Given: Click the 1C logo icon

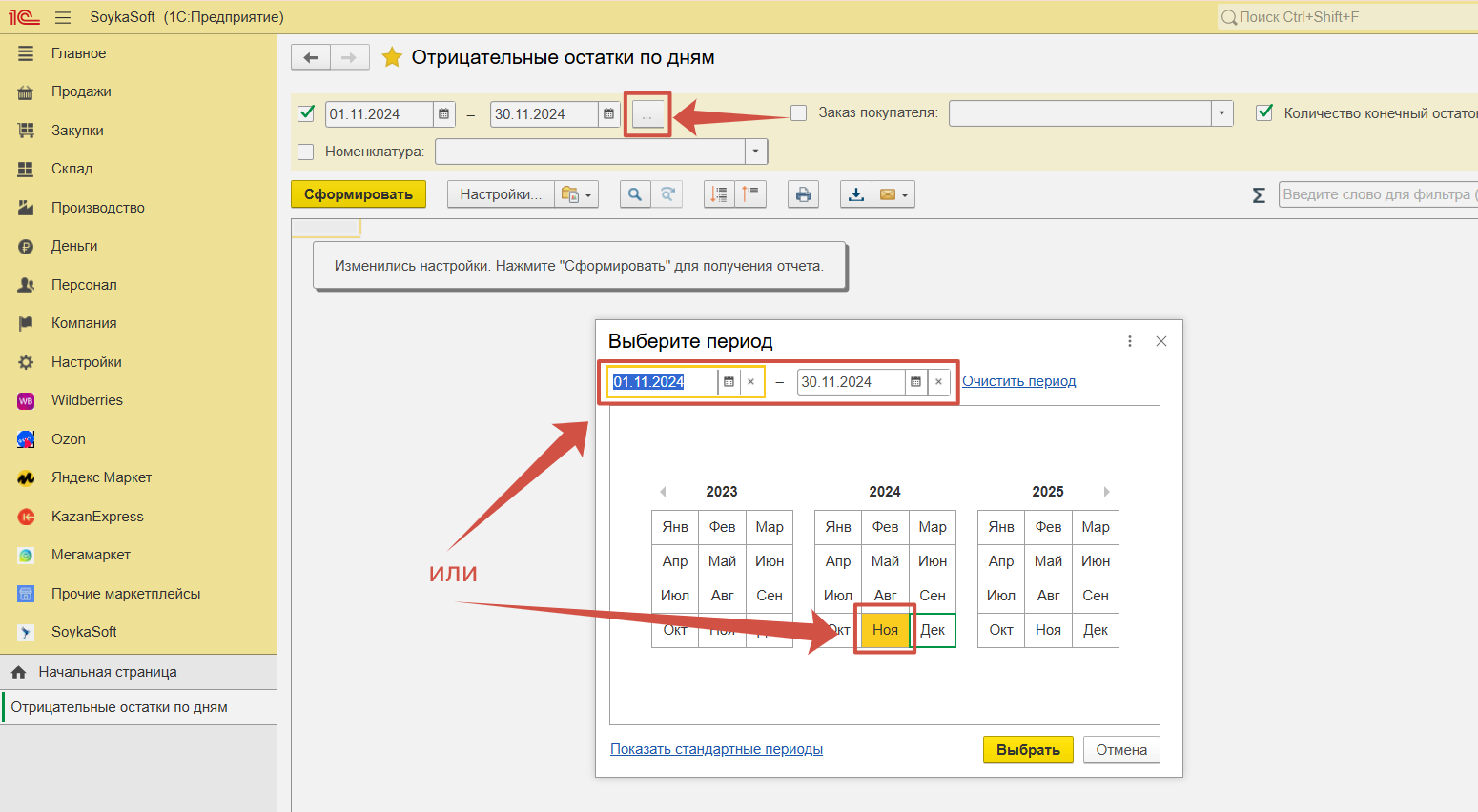Looking at the screenshot, I should pyautogui.click(x=25, y=17).
